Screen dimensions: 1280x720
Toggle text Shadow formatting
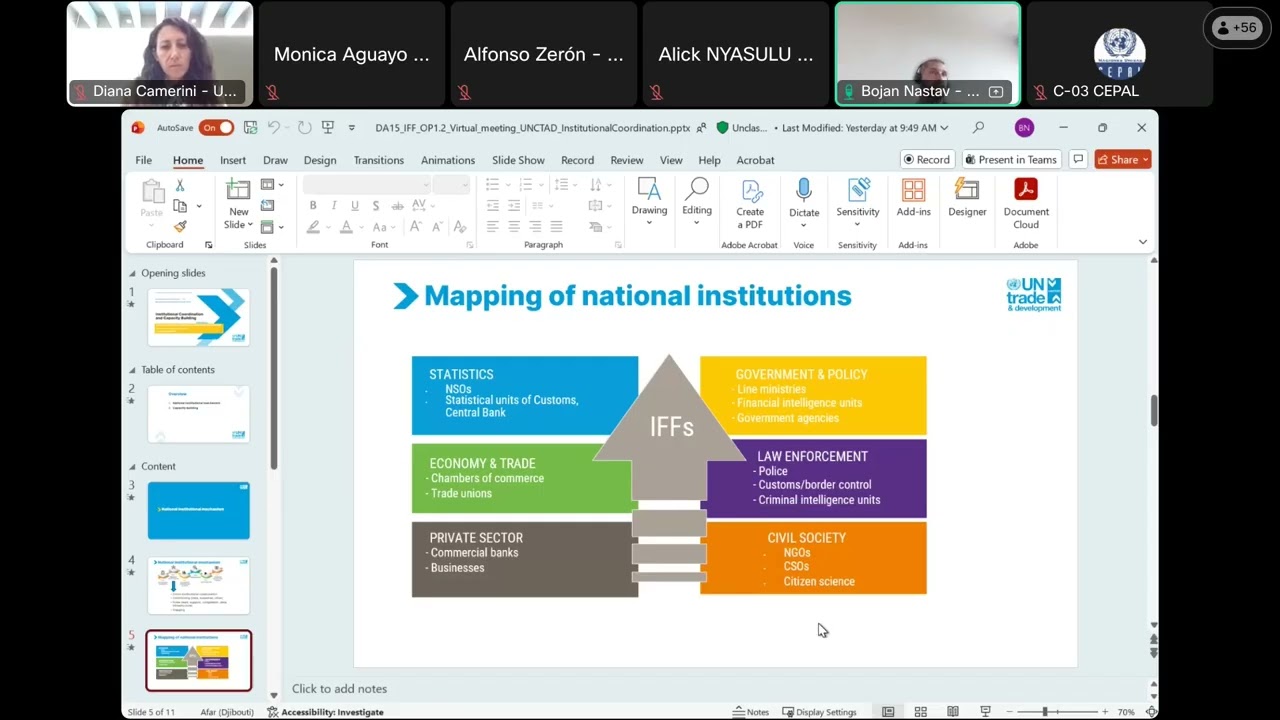coord(376,206)
